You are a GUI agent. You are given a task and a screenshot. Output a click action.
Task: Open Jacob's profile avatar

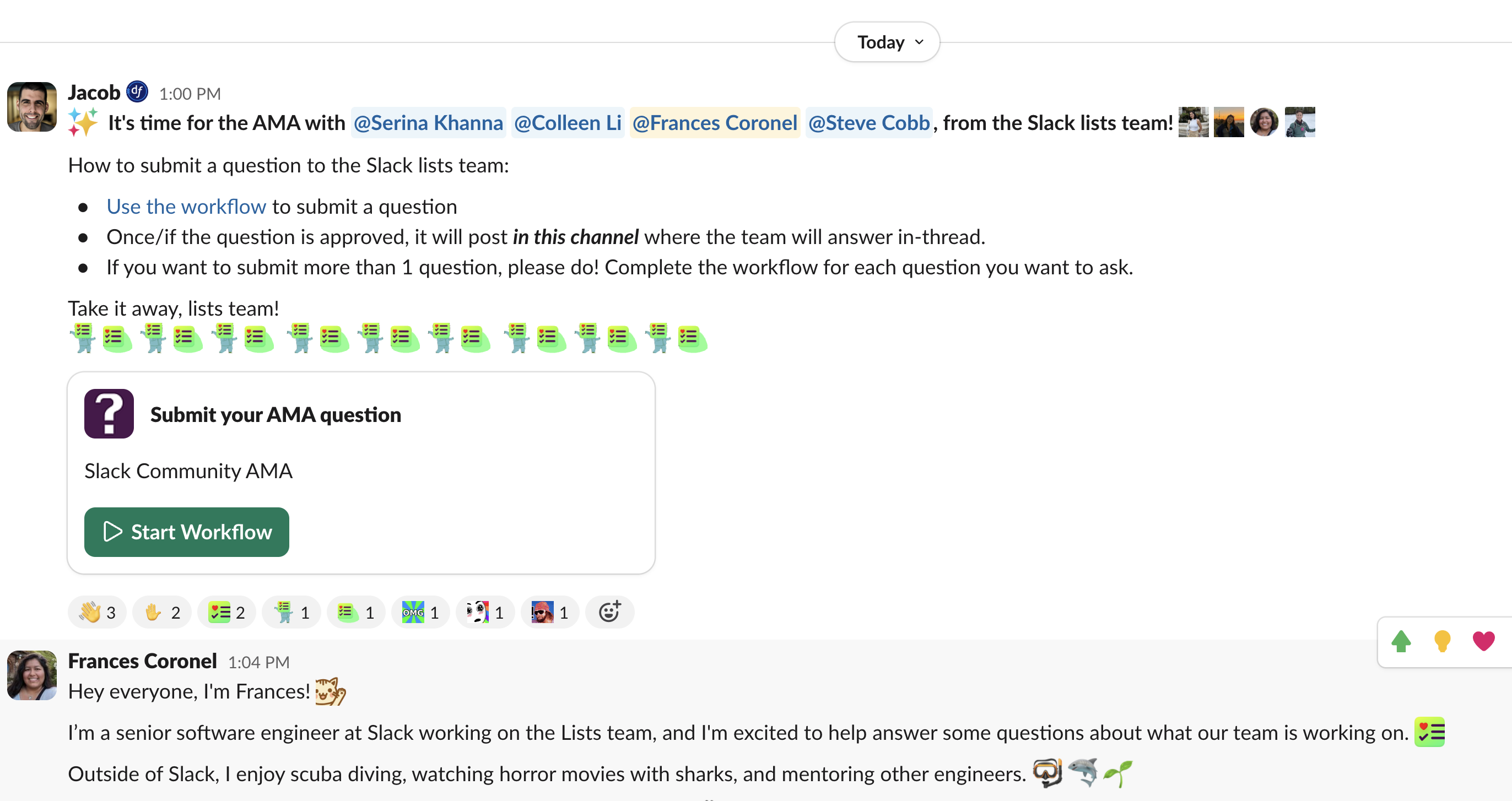pos(32,107)
